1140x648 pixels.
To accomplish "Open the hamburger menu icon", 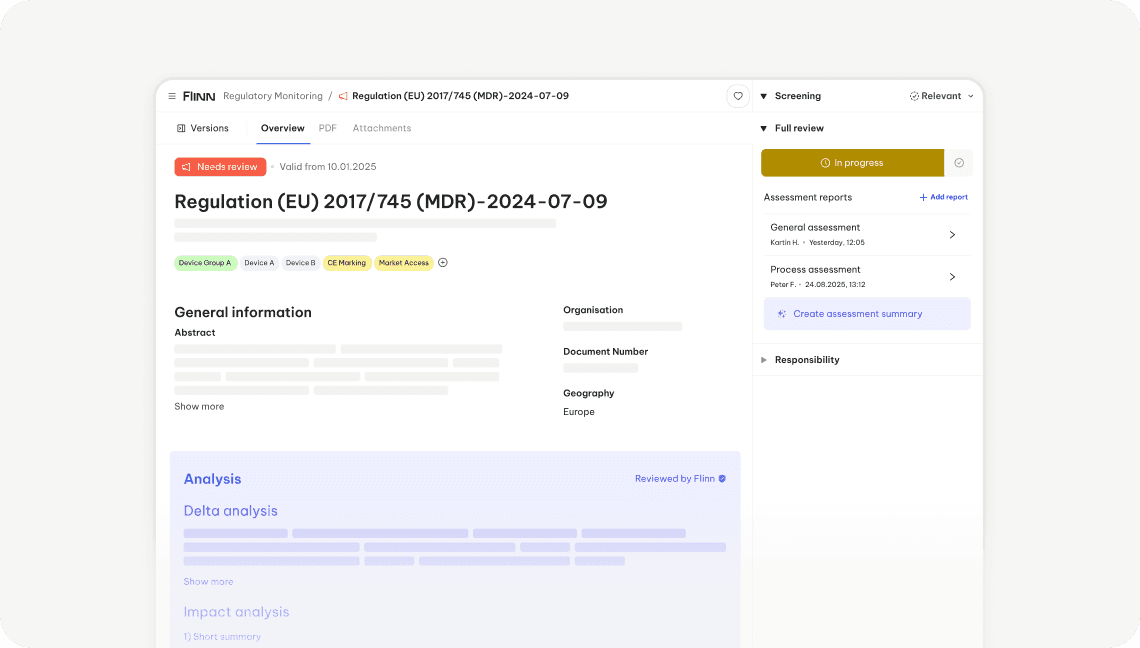I will 172,96.
